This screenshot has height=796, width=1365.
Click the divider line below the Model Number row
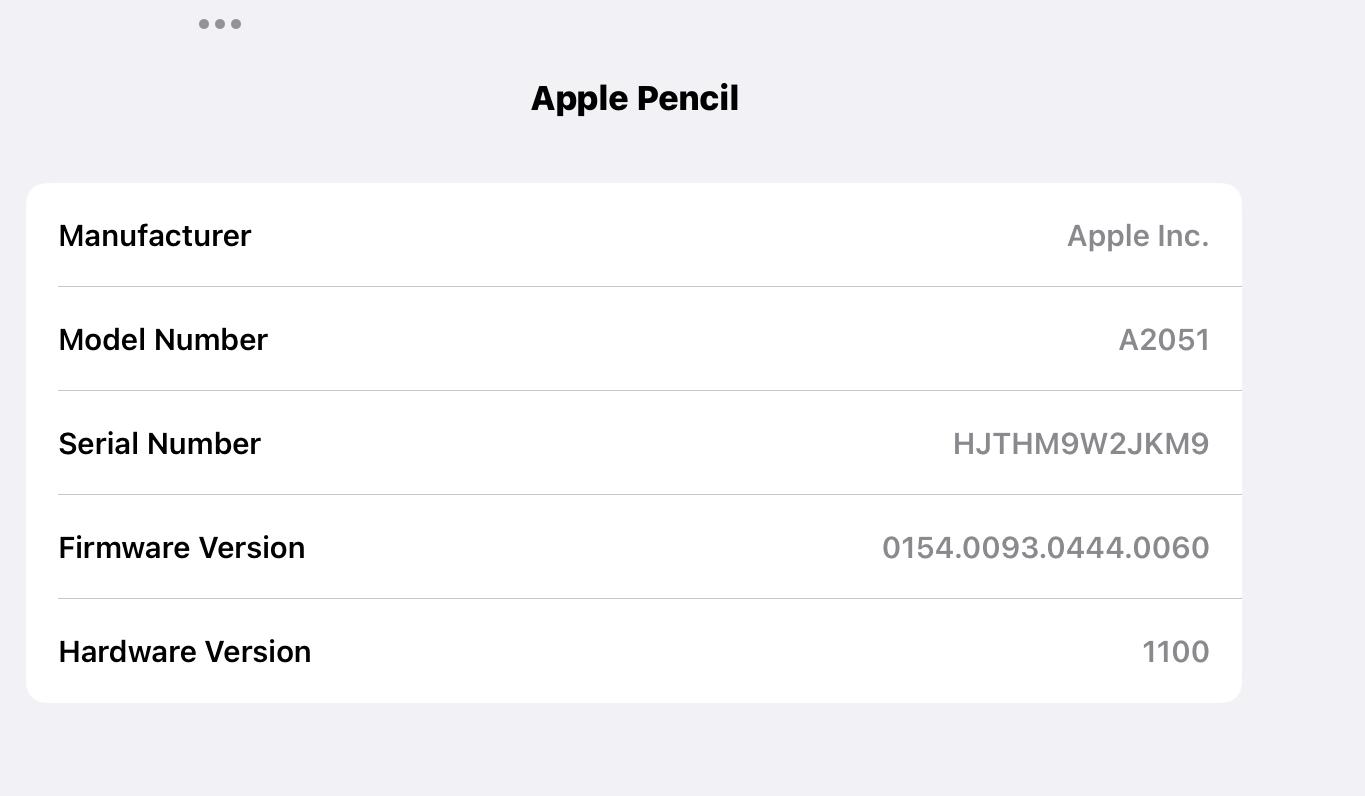click(x=650, y=391)
